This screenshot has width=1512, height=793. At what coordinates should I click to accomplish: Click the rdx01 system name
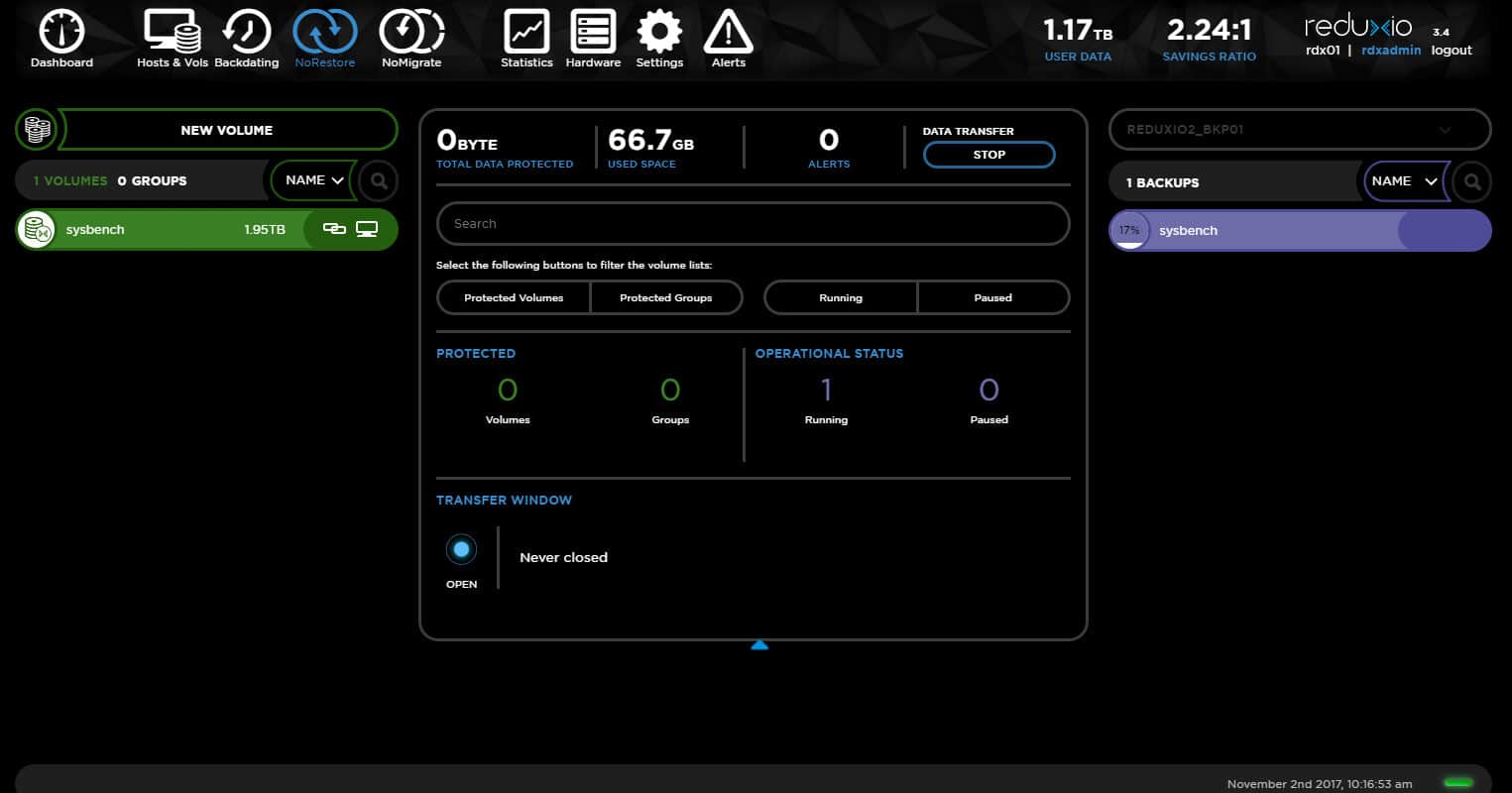click(1322, 51)
